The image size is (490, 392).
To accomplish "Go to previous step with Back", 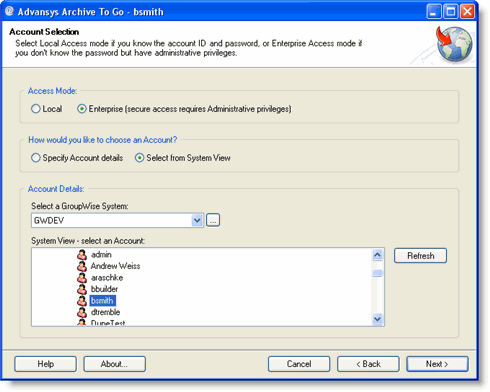I will [368, 364].
